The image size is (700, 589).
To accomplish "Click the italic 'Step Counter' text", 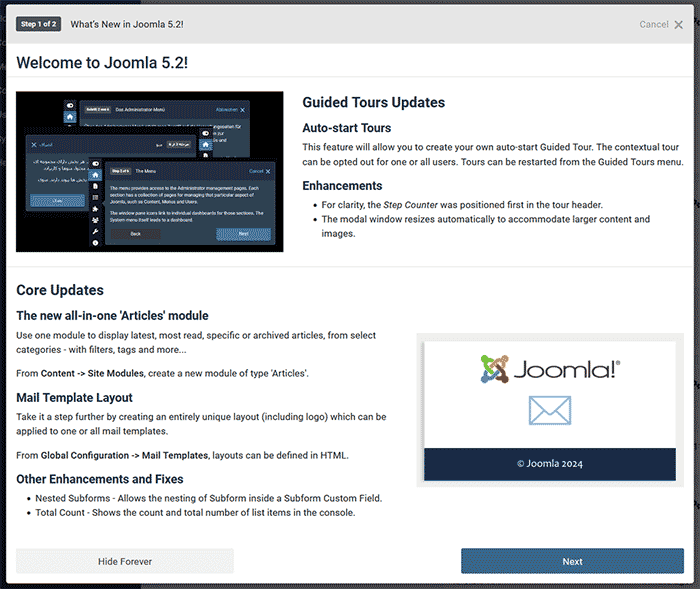I will (x=410, y=205).
